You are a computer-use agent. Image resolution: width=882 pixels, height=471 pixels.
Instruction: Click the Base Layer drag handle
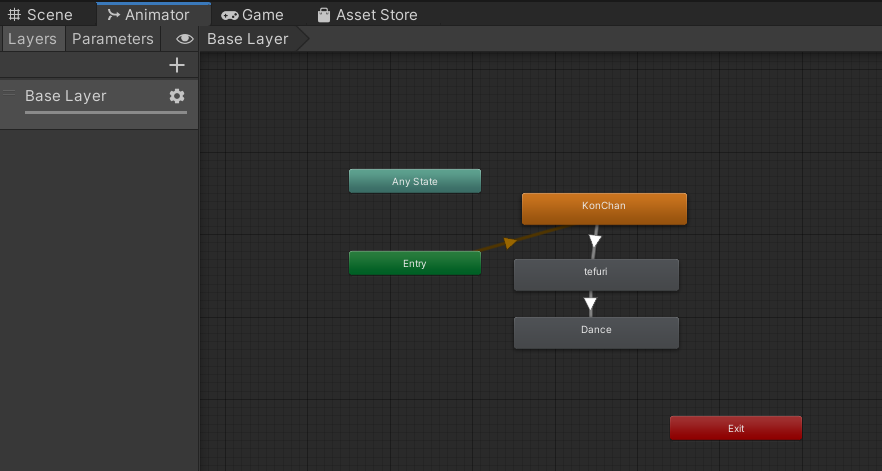tap(9, 93)
